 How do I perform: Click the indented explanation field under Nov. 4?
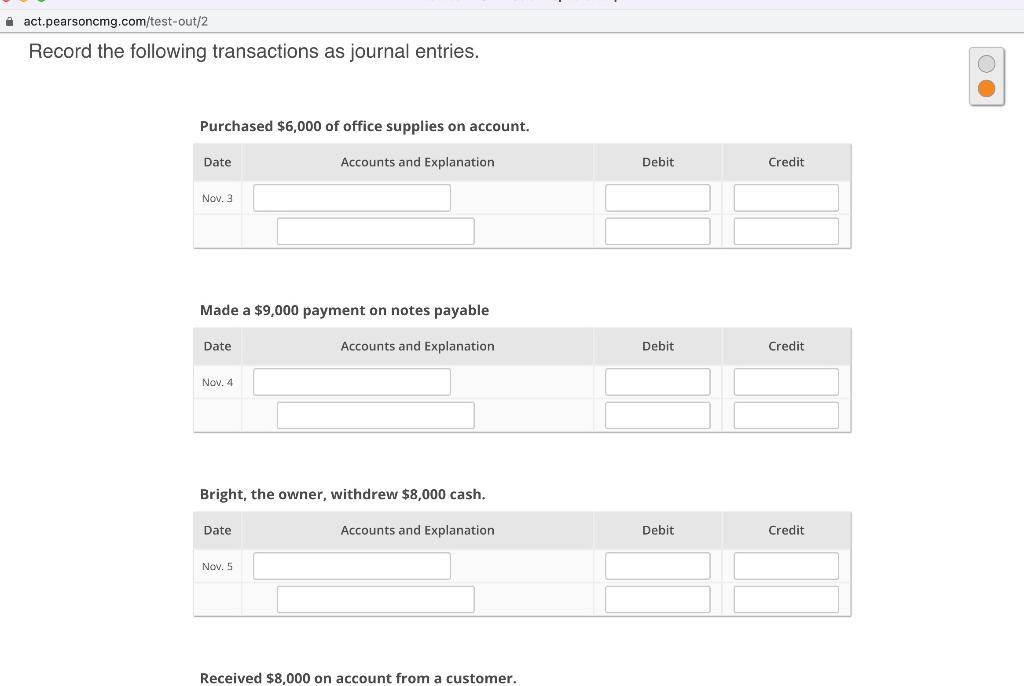pos(375,415)
